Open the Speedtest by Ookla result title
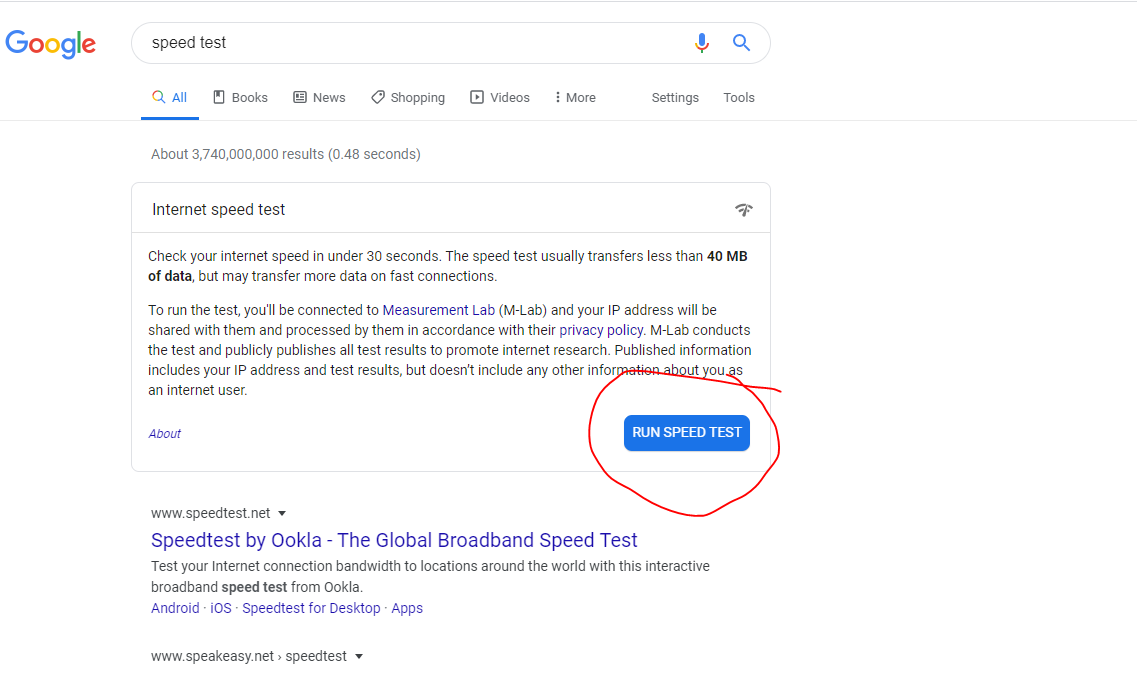1137x673 pixels. 394,540
